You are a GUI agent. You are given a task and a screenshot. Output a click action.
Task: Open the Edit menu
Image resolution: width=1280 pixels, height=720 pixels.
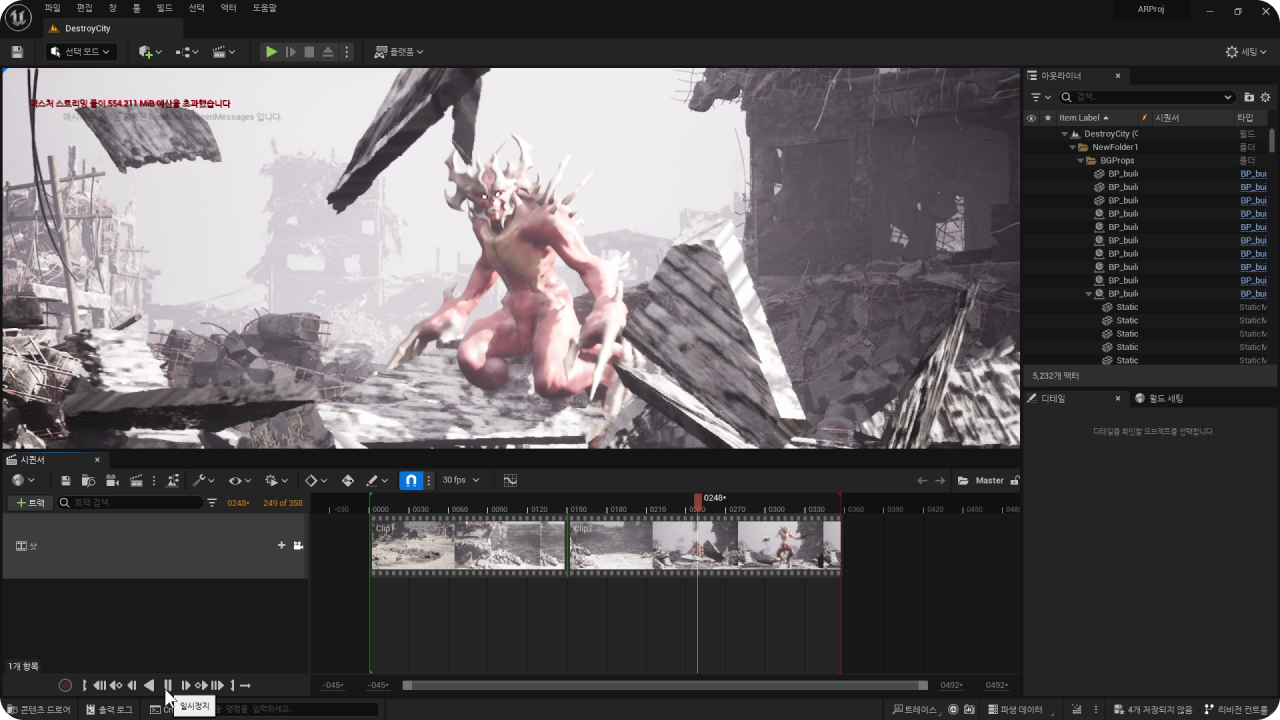click(84, 8)
